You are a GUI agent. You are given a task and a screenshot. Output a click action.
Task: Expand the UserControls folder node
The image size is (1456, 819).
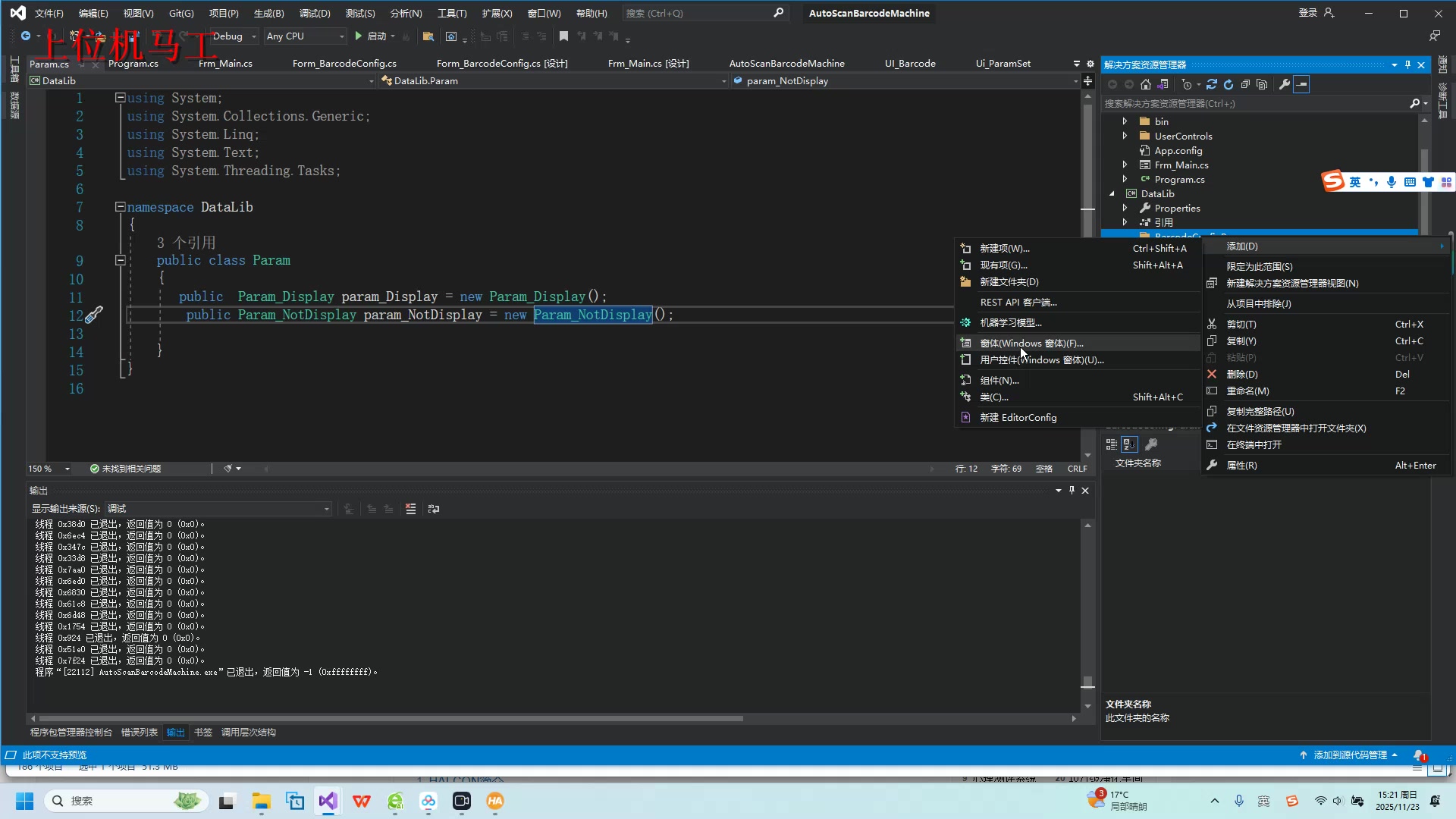tap(1125, 136)
